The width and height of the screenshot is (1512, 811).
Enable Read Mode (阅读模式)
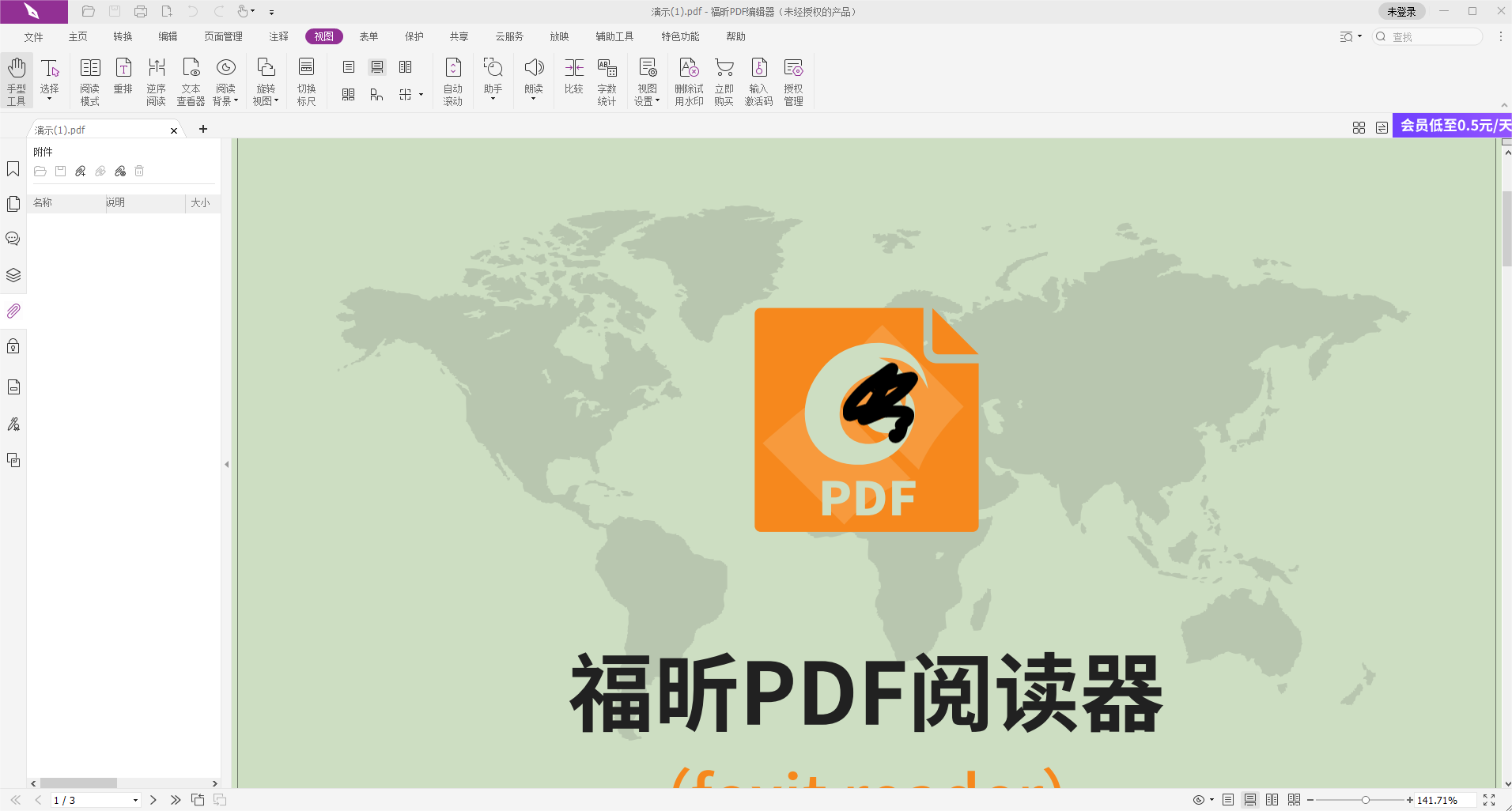(89, 79)
